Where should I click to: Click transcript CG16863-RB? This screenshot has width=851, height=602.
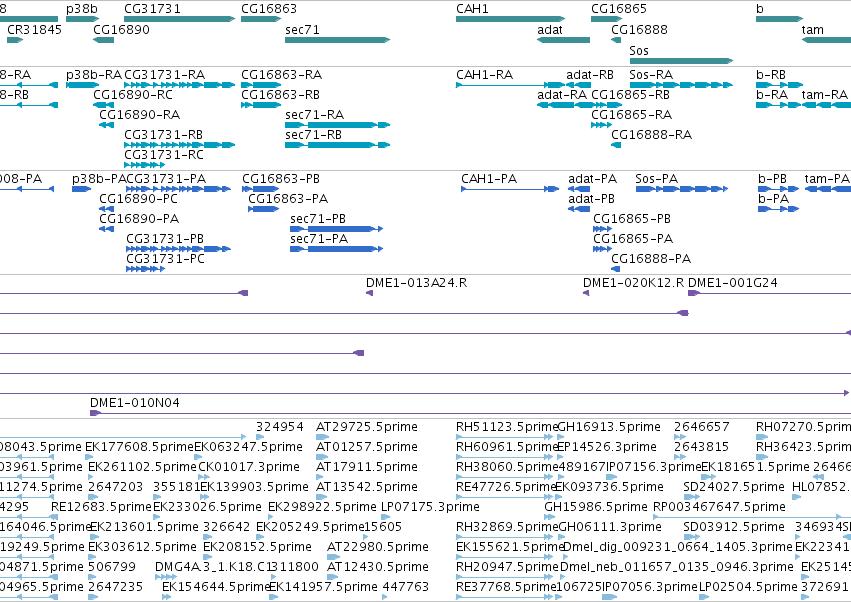tap(261, 105)
